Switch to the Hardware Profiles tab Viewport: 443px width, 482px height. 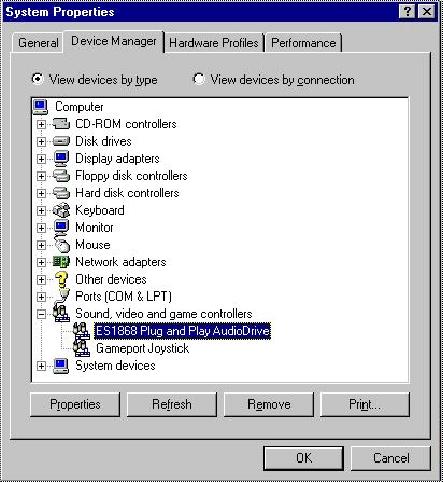tap(214, 43)
